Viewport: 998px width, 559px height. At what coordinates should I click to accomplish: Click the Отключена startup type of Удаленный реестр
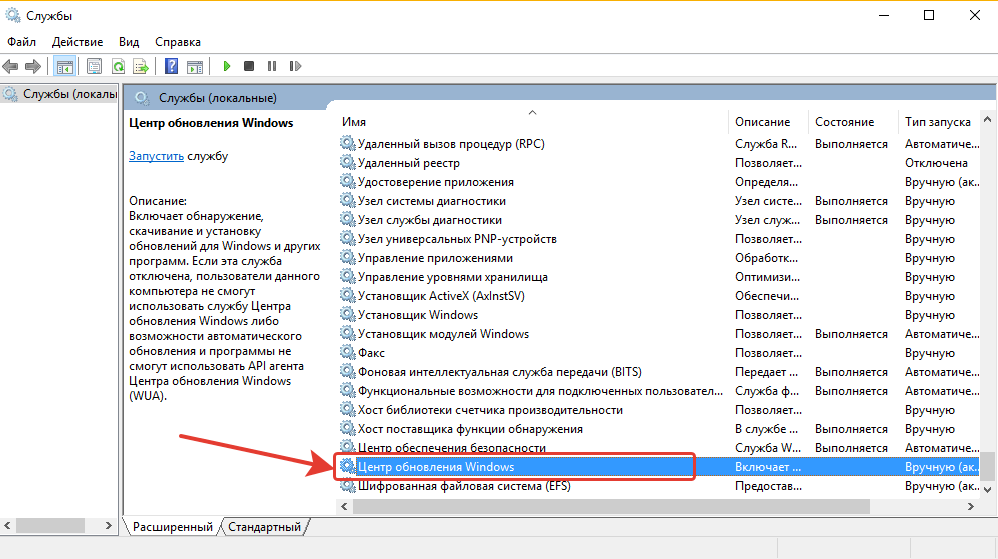(936, 163)
